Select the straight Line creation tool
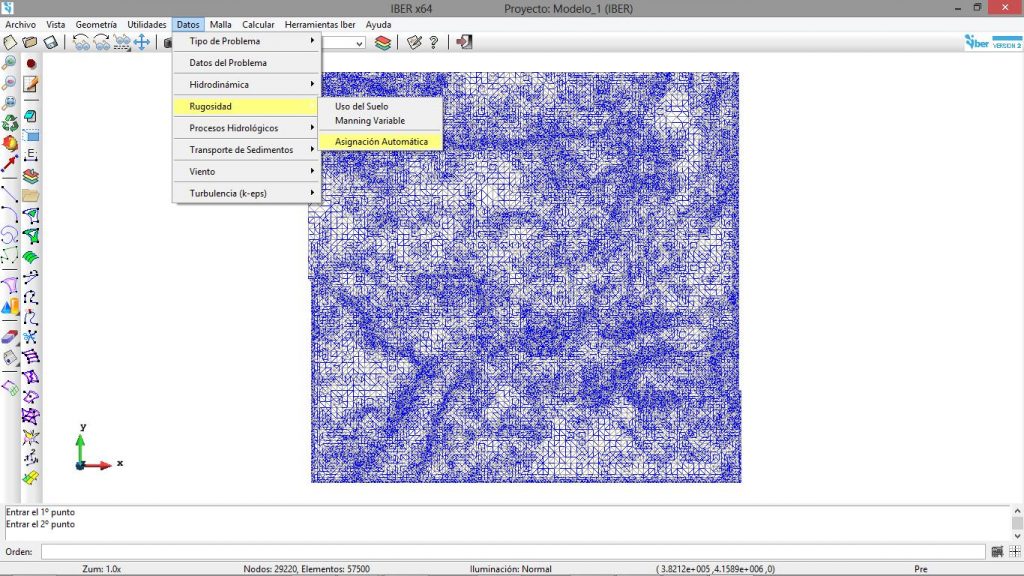The image size is (1024, 576). coord(10,192)
